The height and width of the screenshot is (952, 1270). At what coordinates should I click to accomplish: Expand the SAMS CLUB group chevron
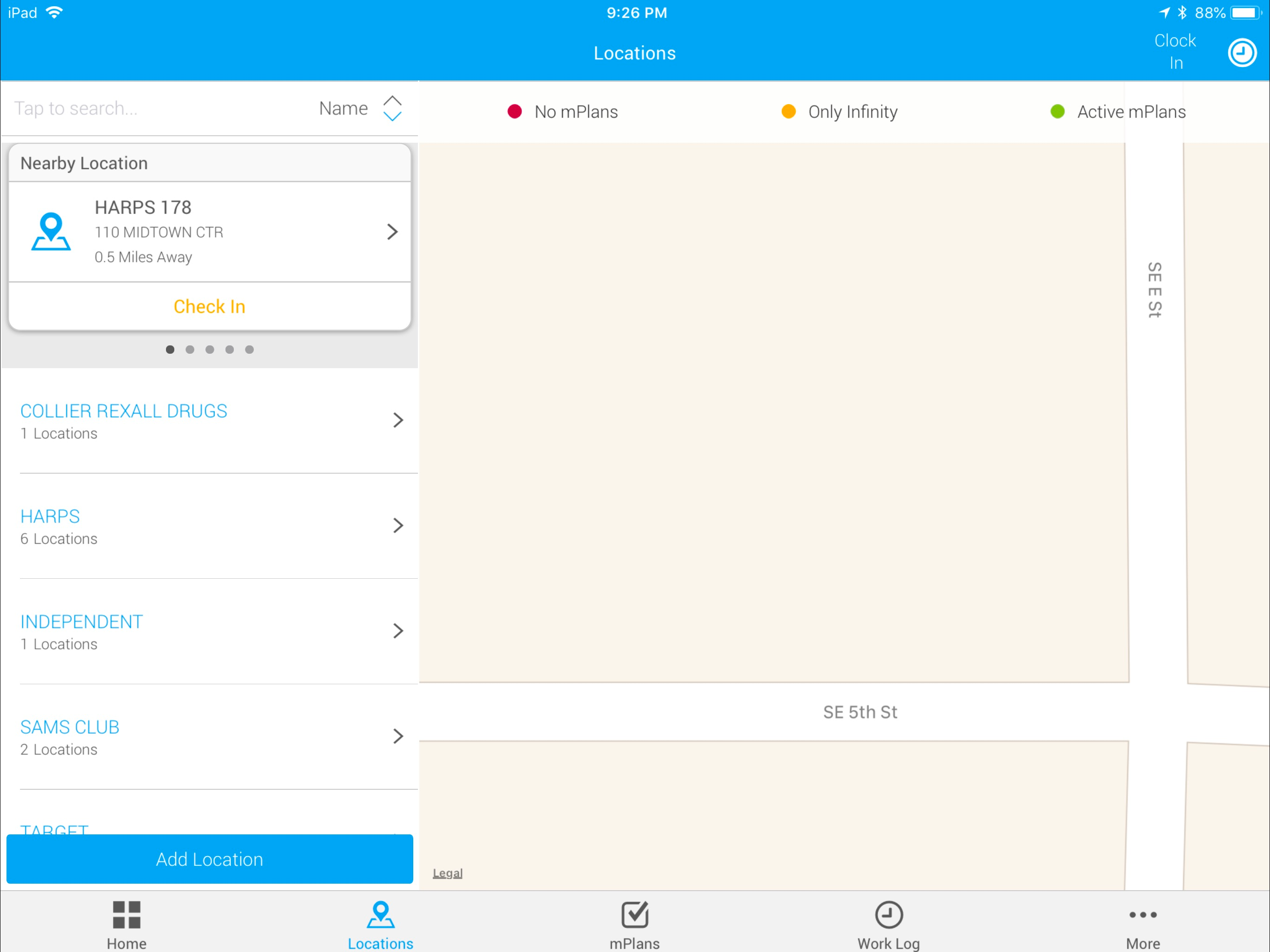pos(398,736)
